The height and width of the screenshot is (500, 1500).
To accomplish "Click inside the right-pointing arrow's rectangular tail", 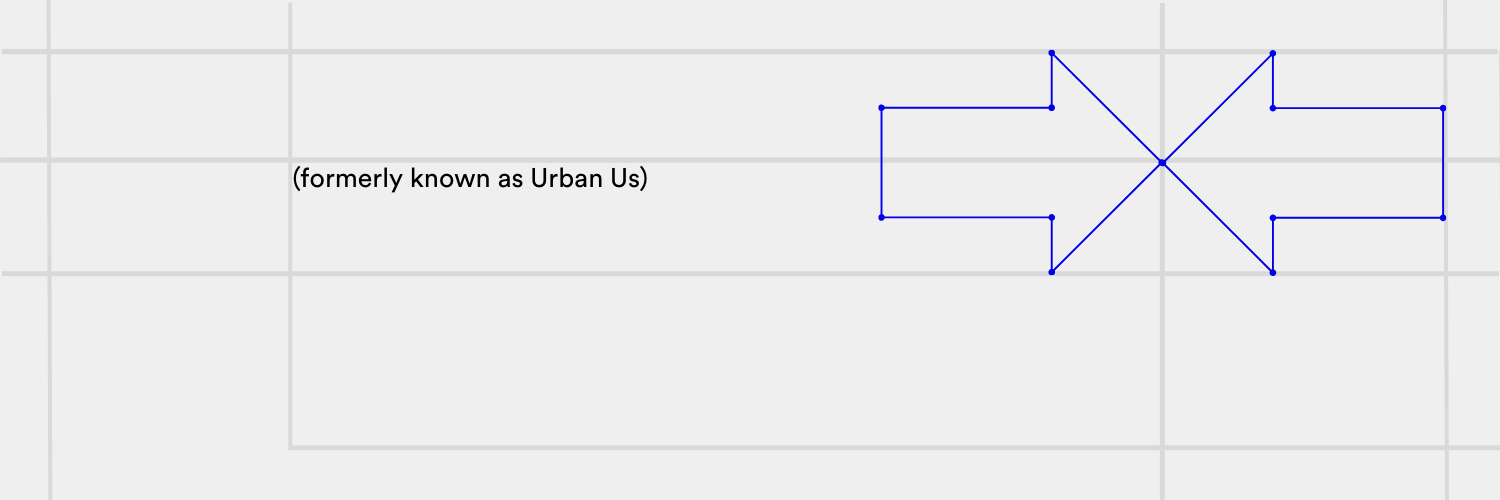I will click(x=966, y=162).
